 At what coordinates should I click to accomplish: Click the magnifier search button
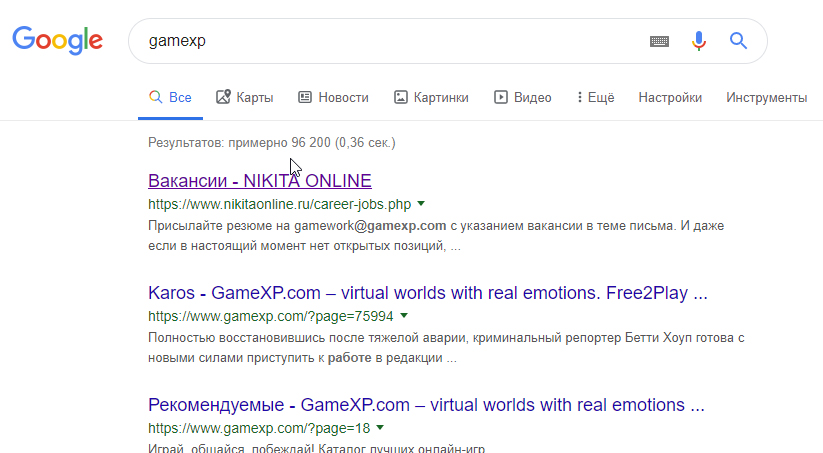click(738, 41)
